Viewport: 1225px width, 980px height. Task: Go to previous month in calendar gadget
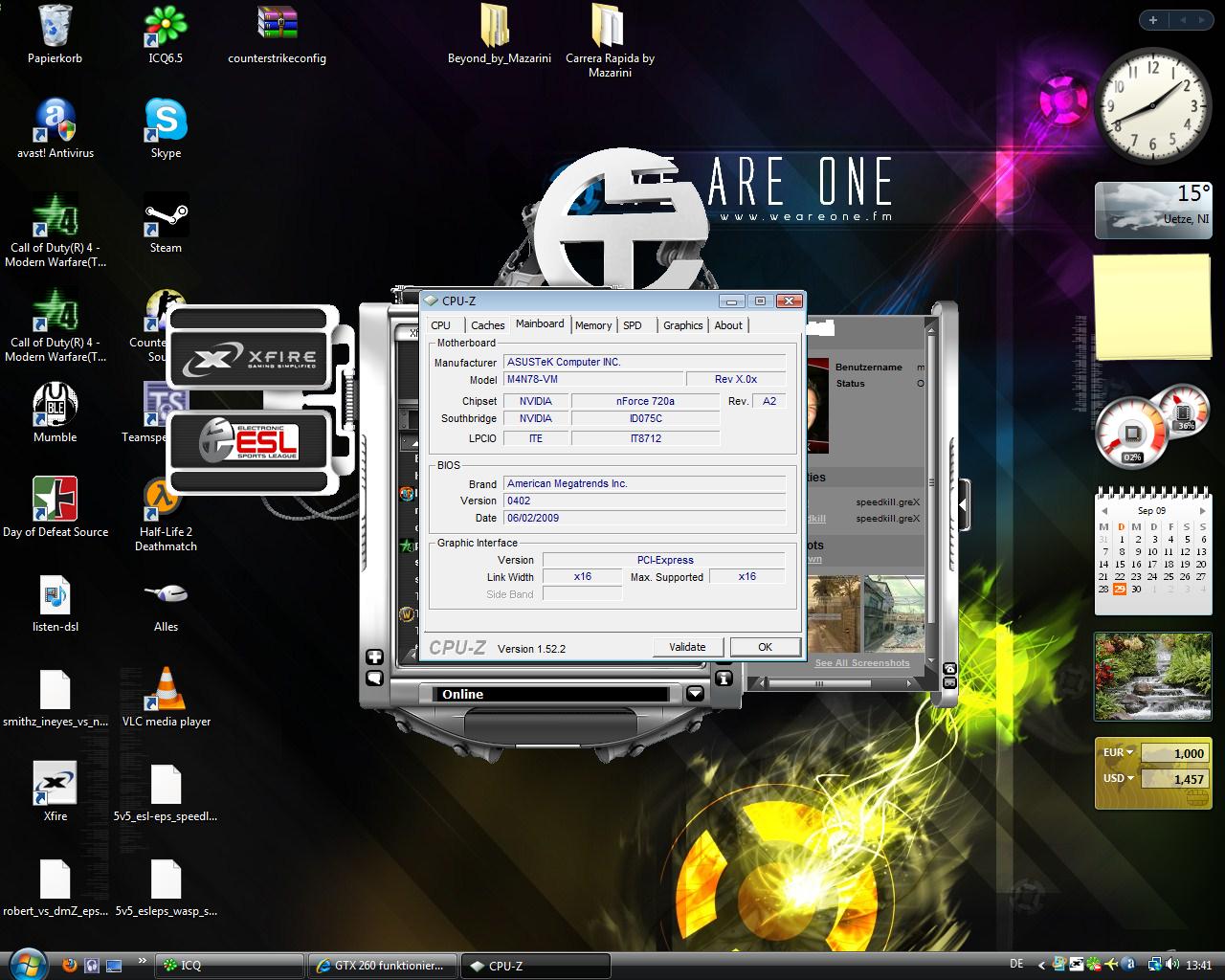click(x=1103, y=511)
